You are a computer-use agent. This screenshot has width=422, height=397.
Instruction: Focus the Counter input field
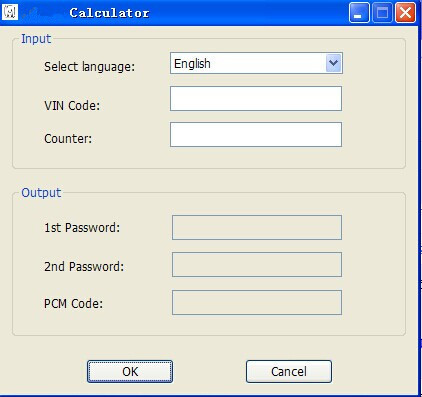(x=256, y=134)
